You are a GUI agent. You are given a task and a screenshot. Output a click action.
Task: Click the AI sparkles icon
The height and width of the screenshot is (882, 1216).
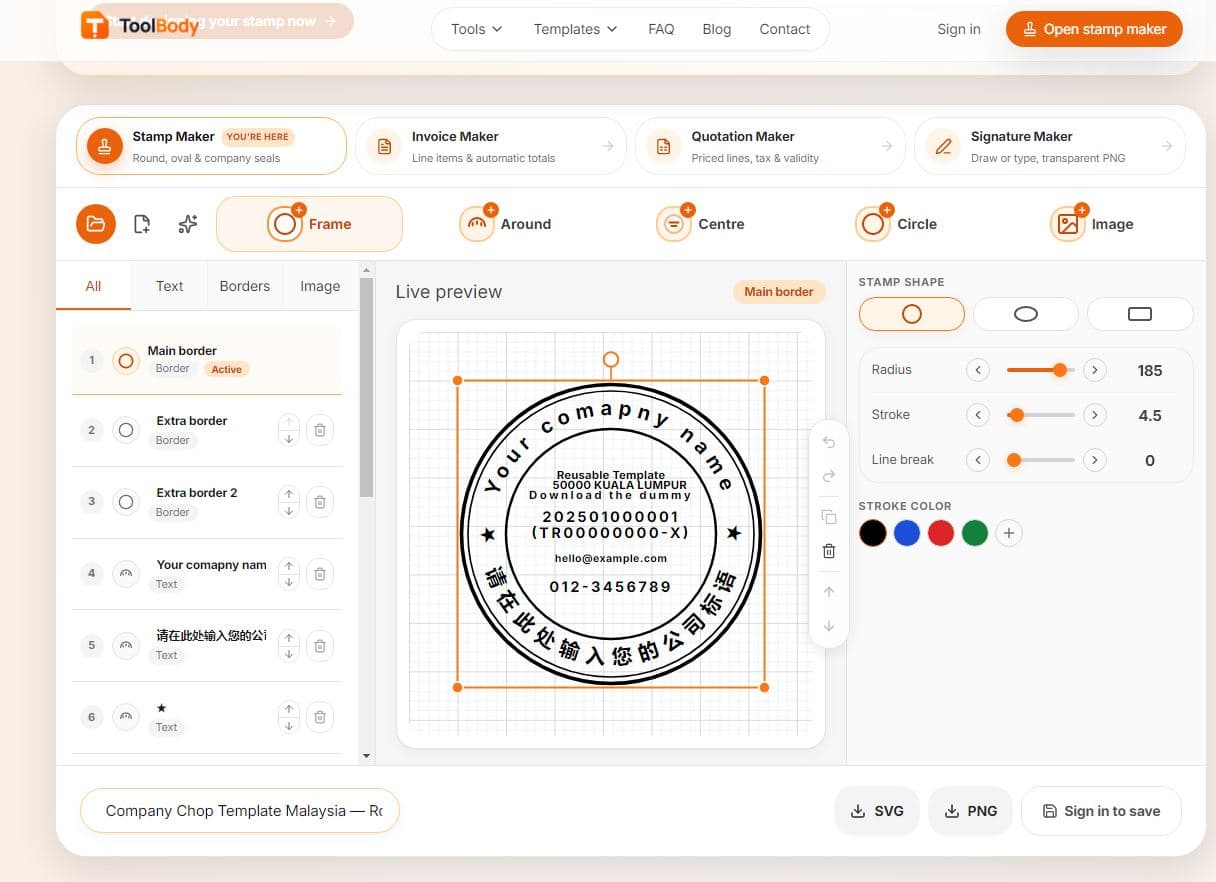point(187,224)
